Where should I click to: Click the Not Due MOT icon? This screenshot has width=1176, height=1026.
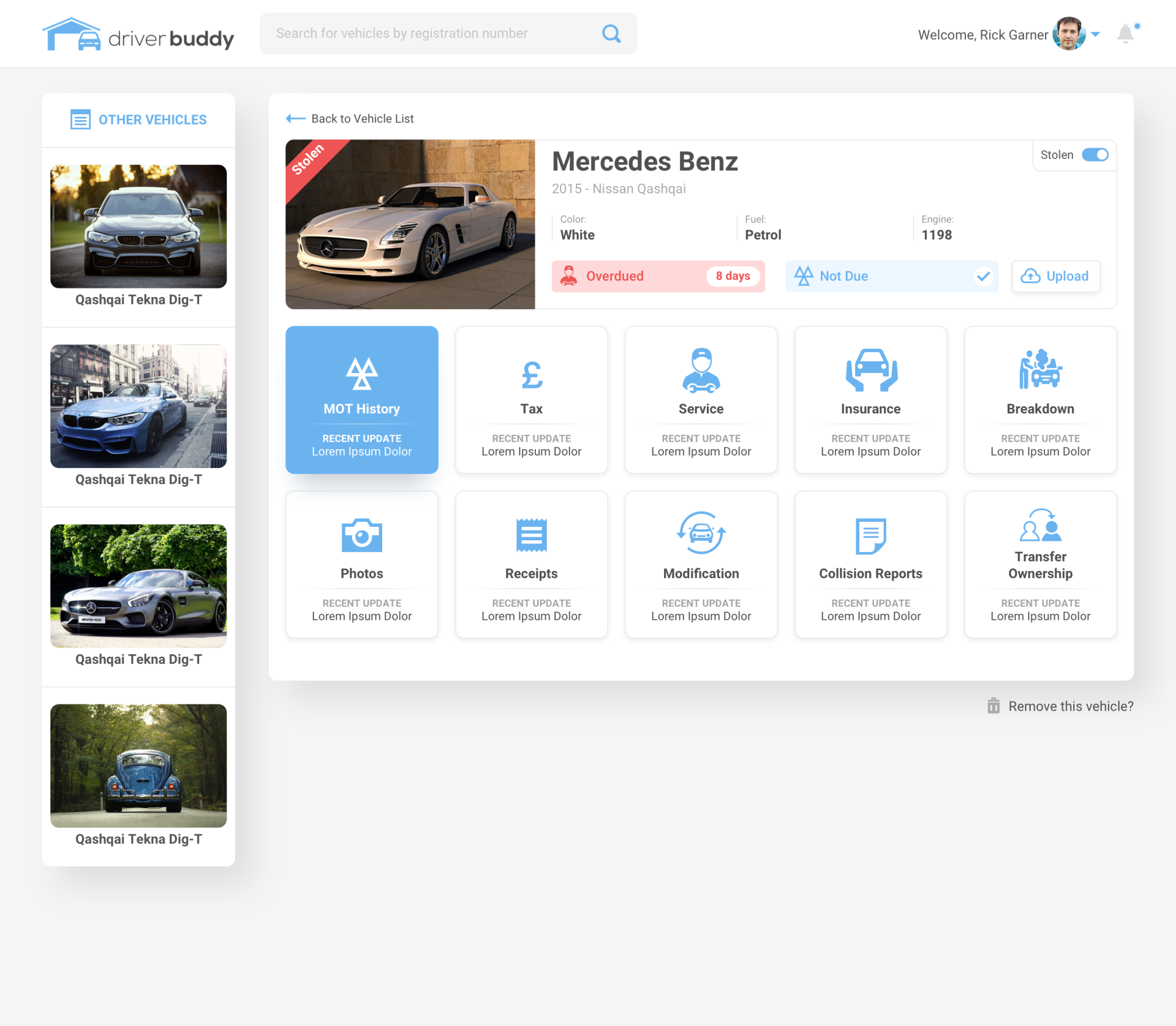click(x=804, y=276)
